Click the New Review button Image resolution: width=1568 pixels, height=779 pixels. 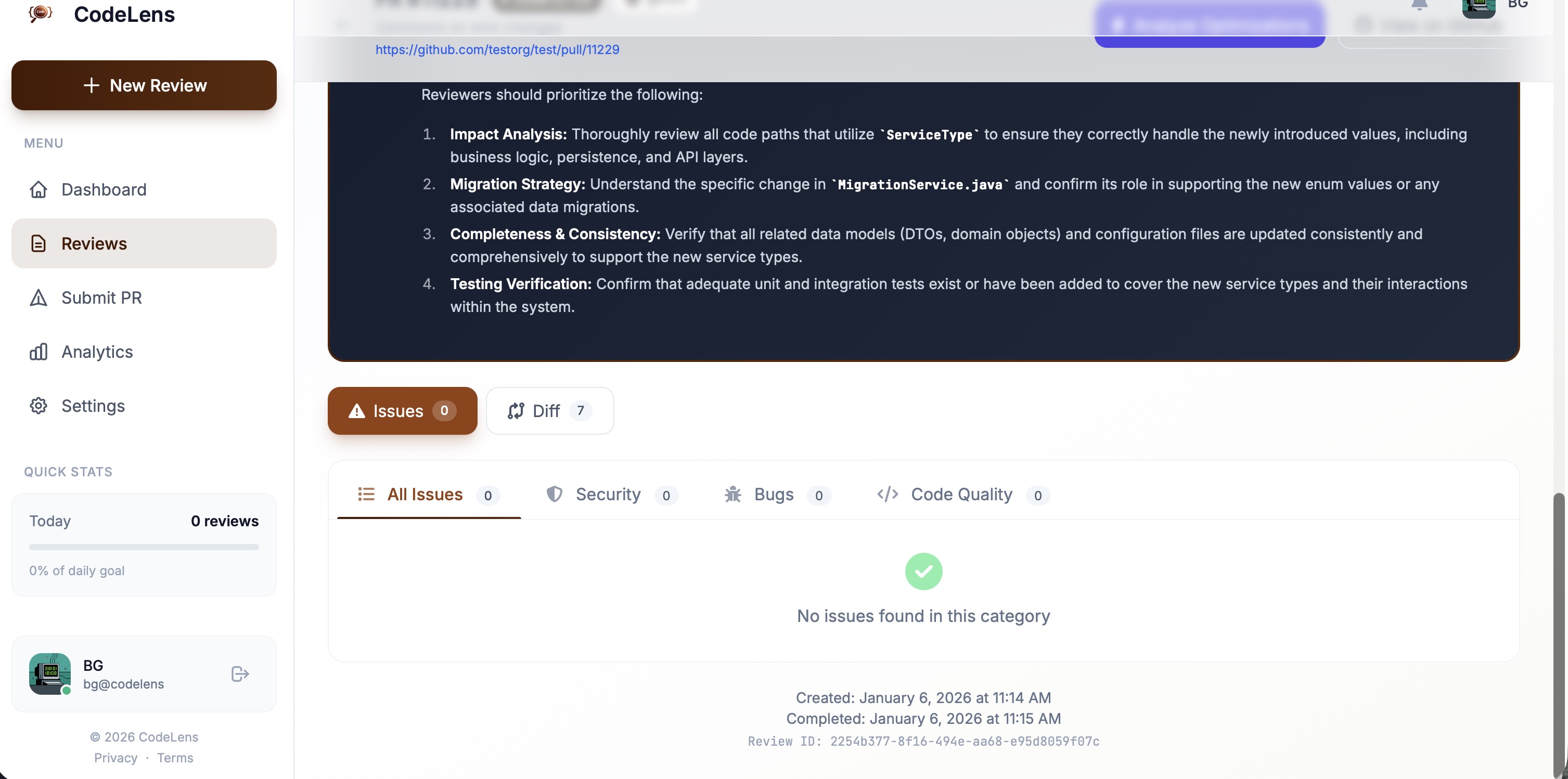point(144,85)
